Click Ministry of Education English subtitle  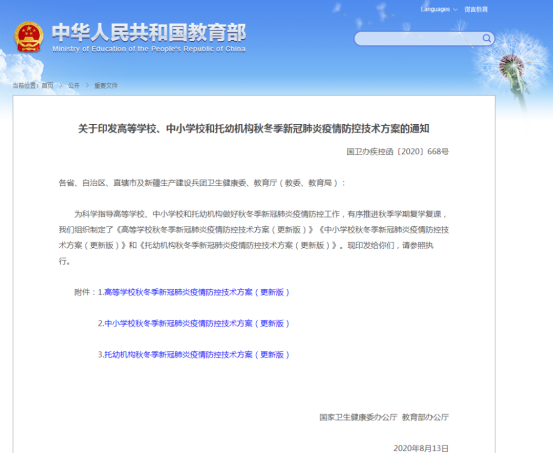[x=149, y=49]
